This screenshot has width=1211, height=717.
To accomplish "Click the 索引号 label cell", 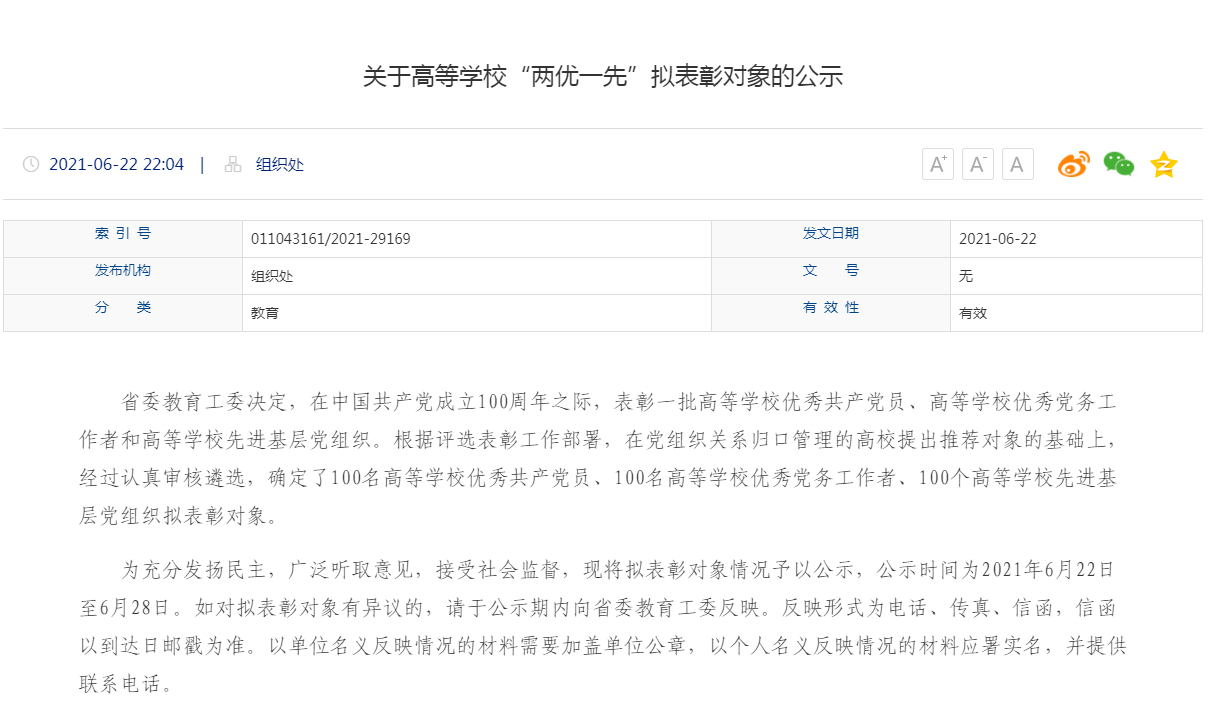I will click(x=123, y=234).
